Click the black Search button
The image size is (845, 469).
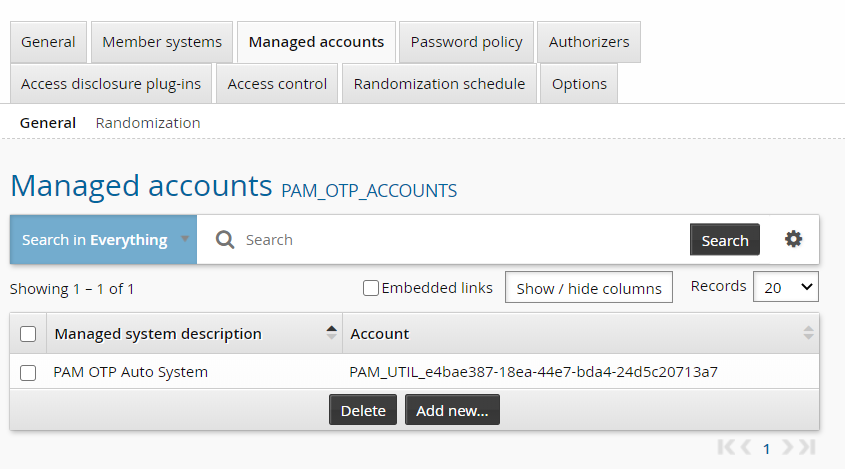pos(724,240)
